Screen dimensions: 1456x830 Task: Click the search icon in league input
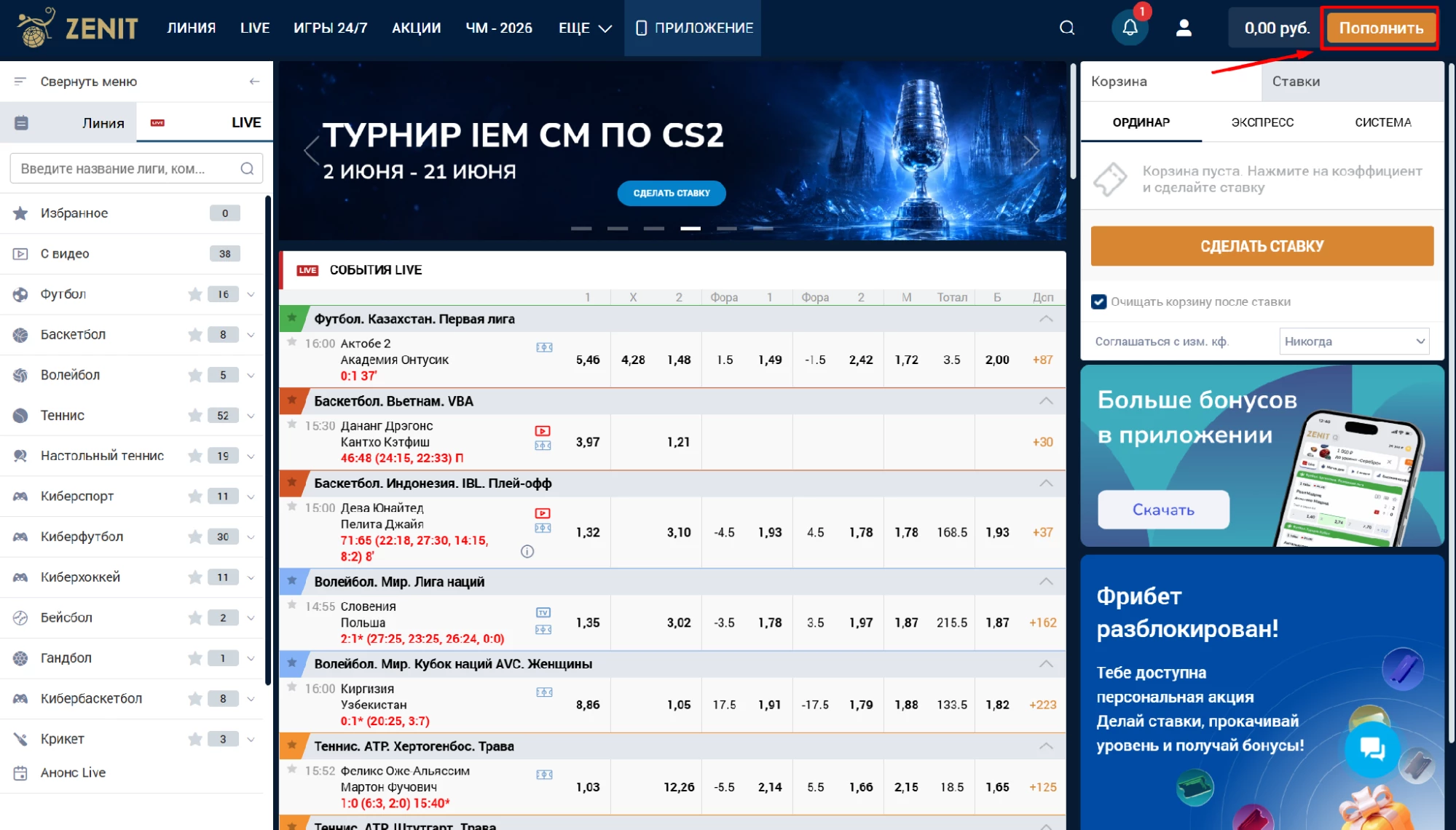(x=247, y=169)
